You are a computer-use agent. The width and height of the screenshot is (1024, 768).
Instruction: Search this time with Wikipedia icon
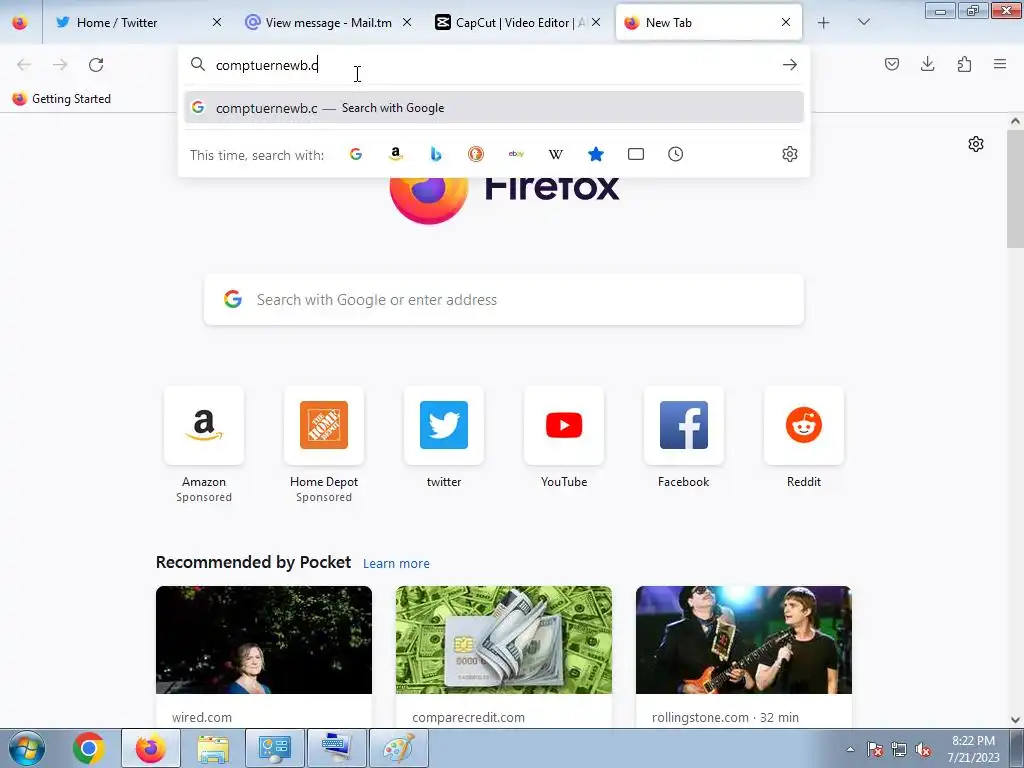(556, 154)
